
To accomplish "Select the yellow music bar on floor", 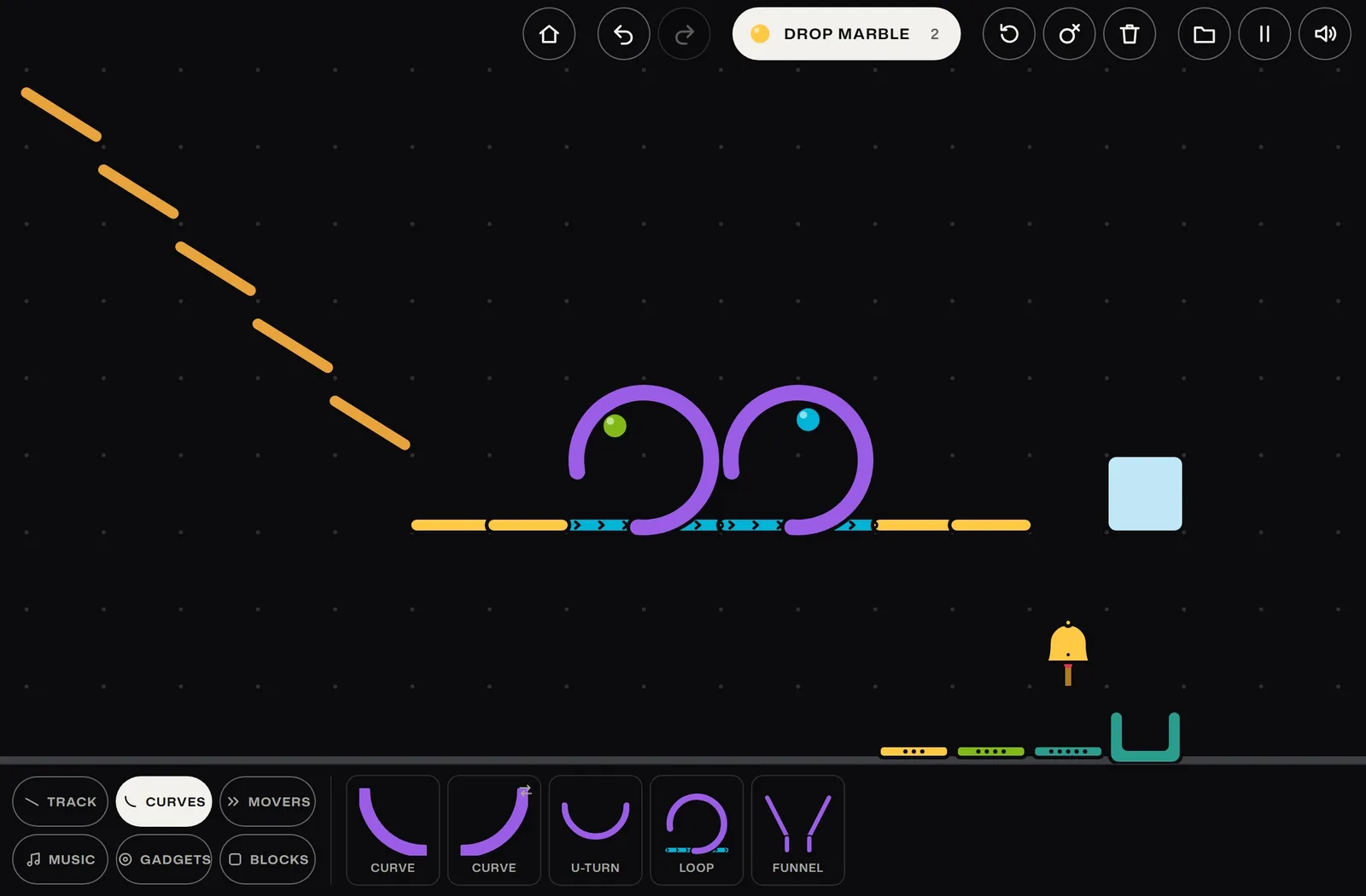I will tap(914, 752).
